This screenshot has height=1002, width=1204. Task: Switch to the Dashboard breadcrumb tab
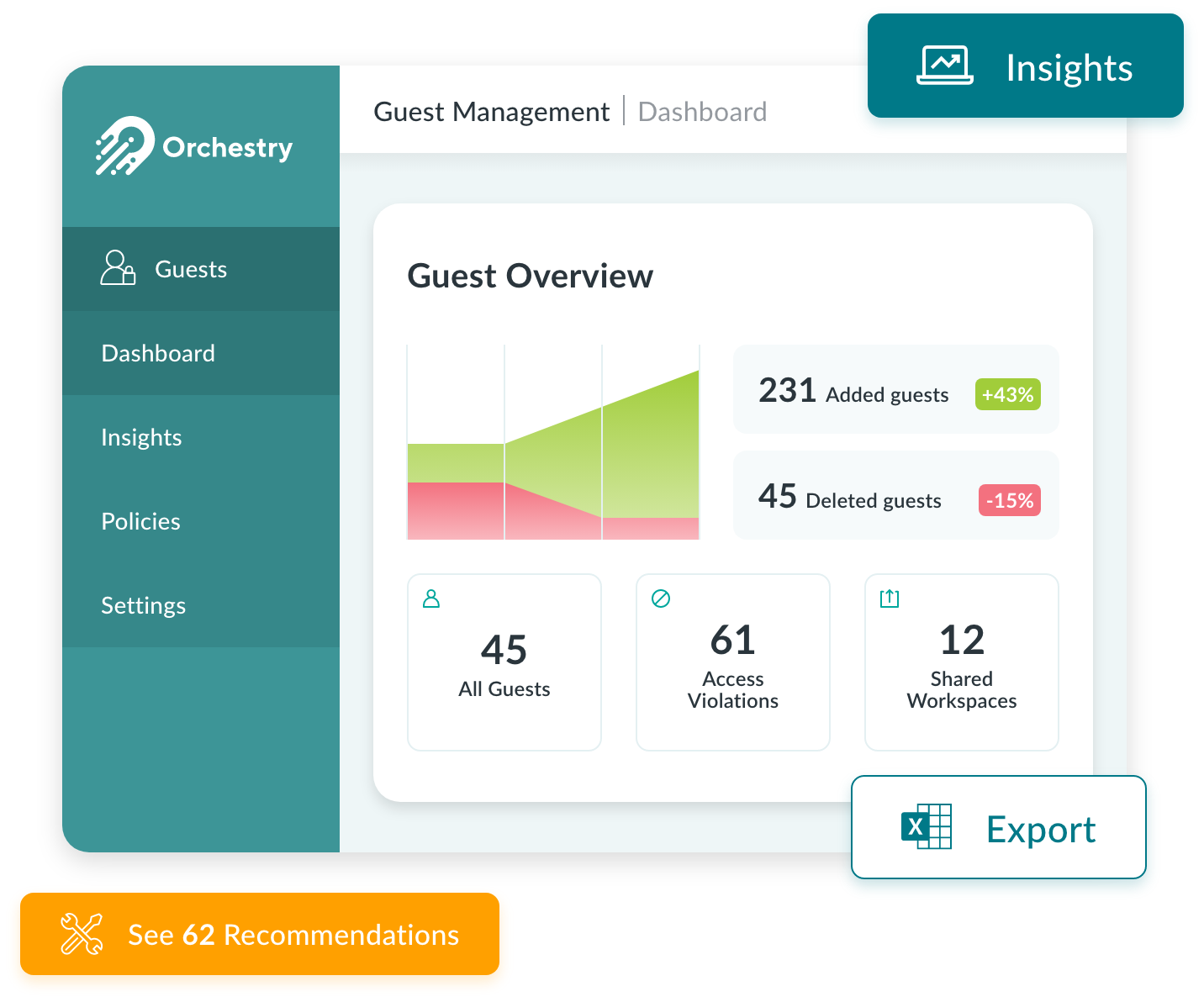click(702, 110)
